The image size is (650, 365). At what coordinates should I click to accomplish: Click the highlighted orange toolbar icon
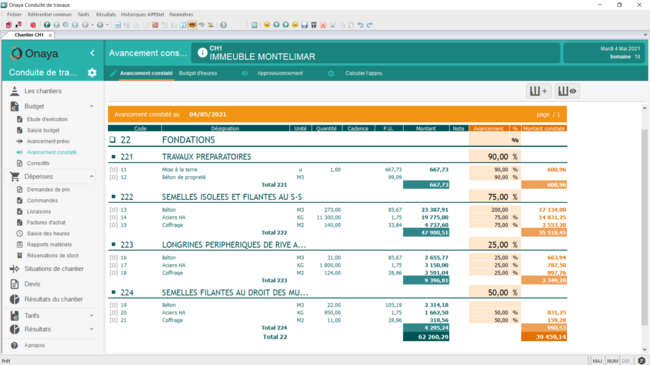[x=192, y=25]
